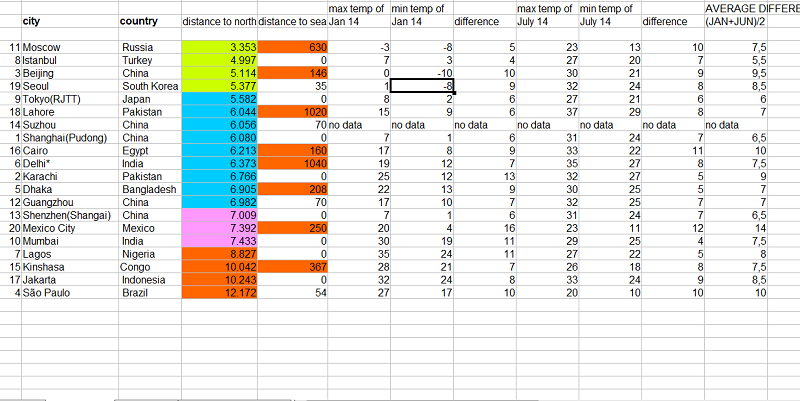Click the Lahore city cell
This screenshot has width=800, height=401.
pos(70,112)
